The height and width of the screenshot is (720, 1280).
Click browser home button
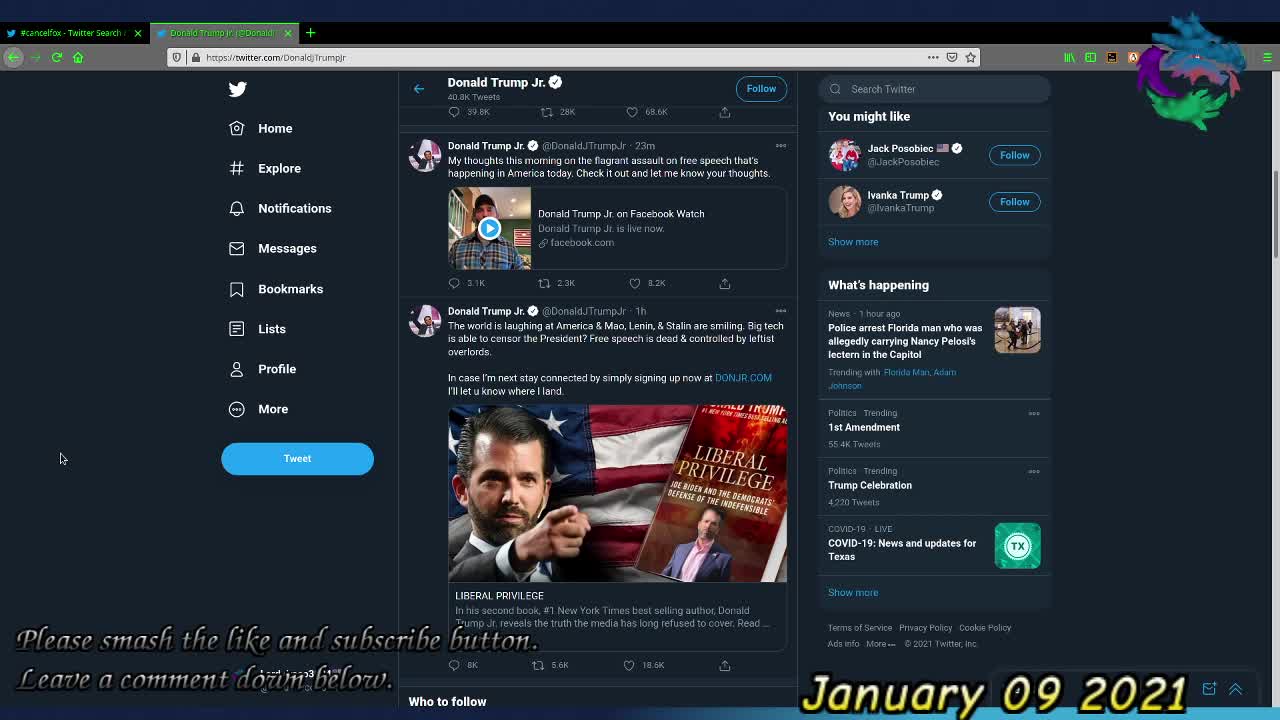pos(78,57)
